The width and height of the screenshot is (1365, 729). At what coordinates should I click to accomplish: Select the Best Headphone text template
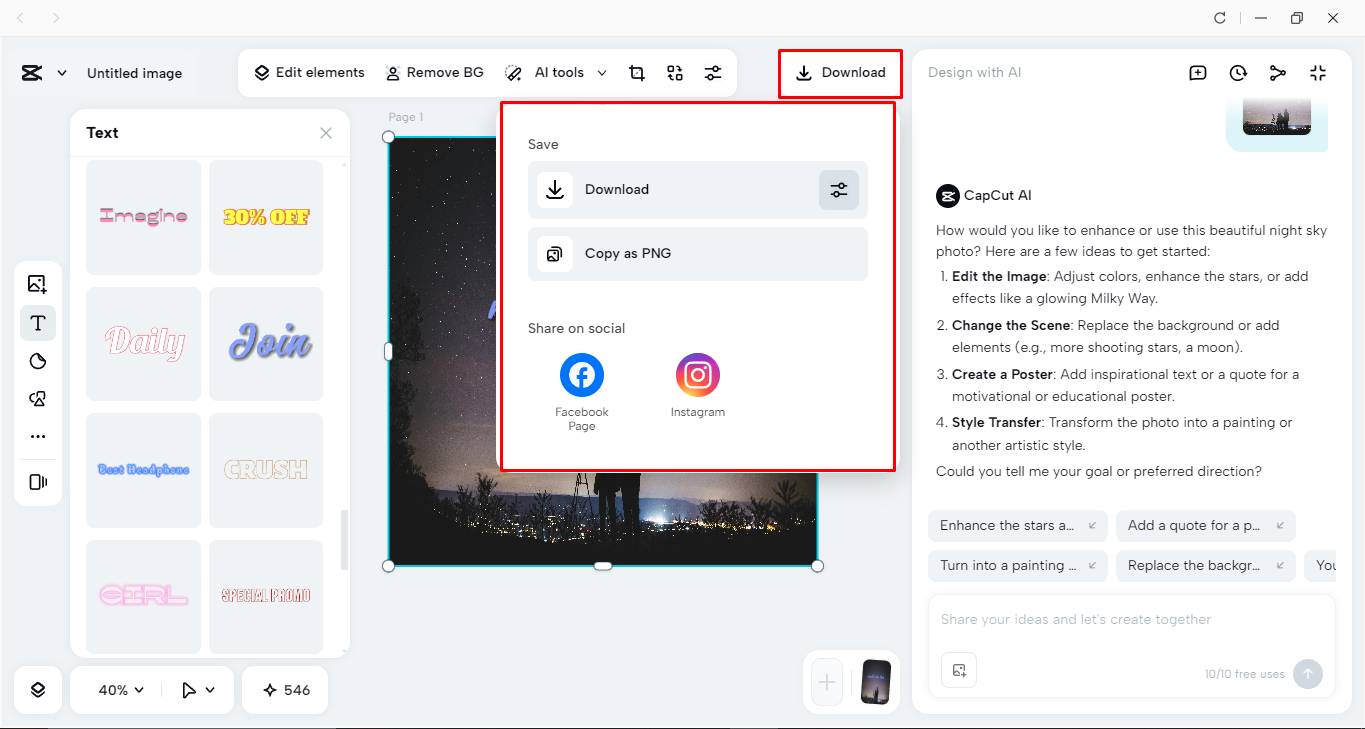pyautogui.click(x=144, y=470)
